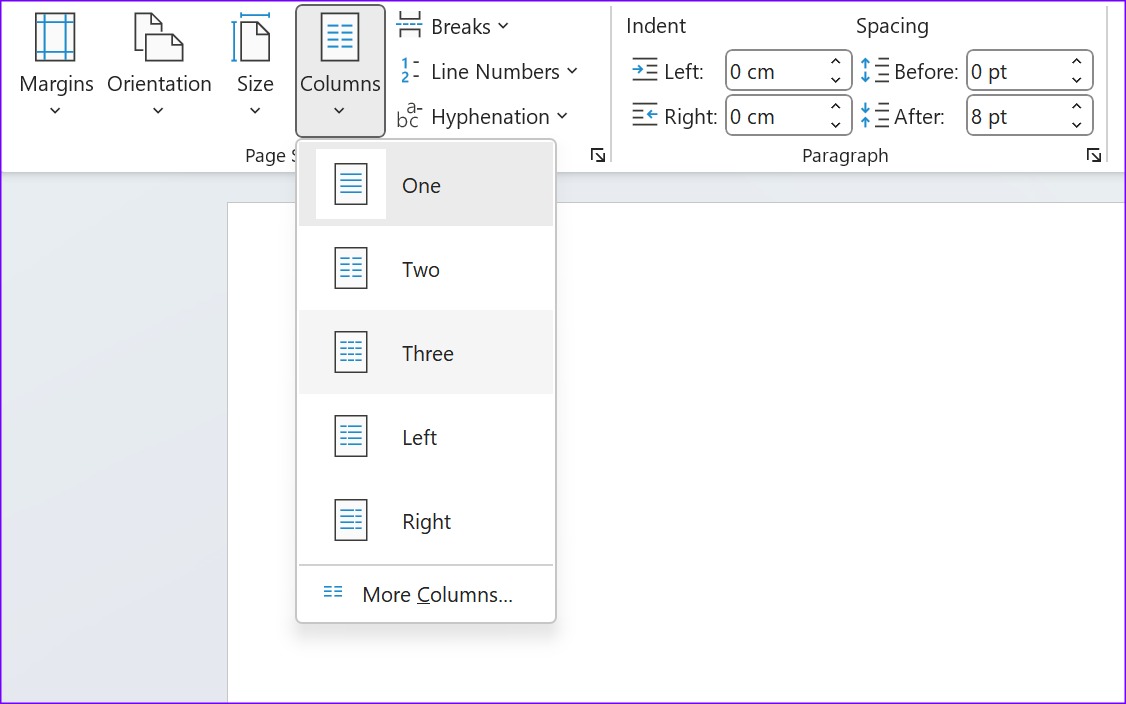This screenshot has width=1126, height=704.
Task: Increase the Left indent value
Action: tap(835, 62)
